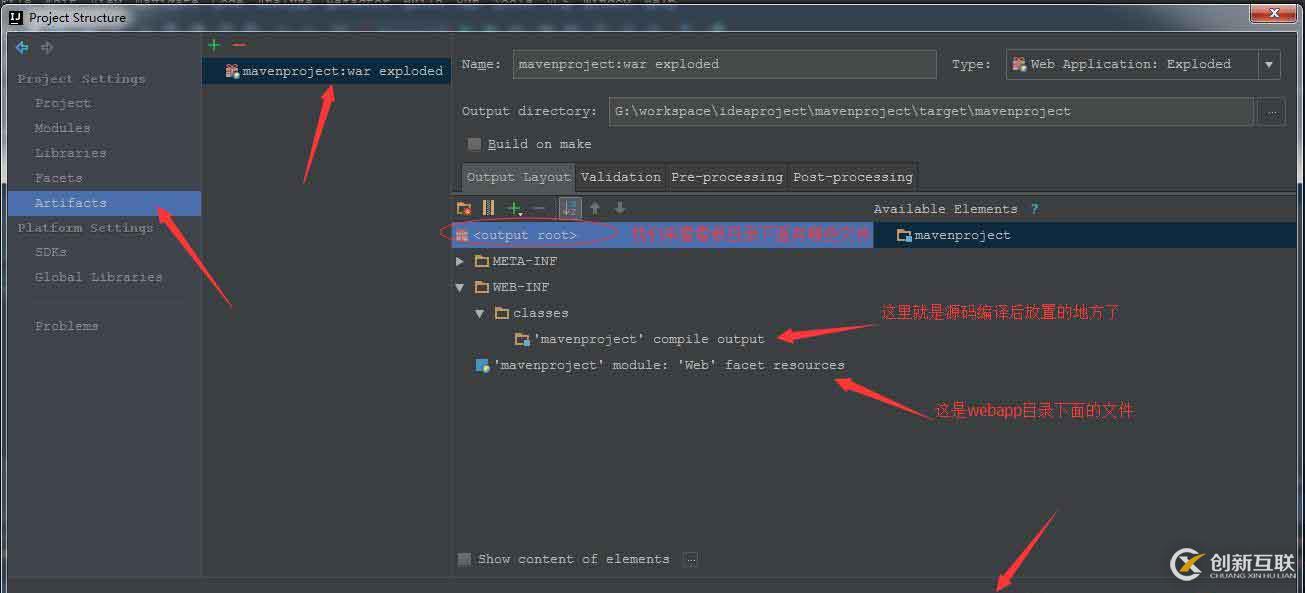The height and width of the screenshot is (593, 1305).
Task: Click the war exploded artifact icon in the list
Action: 232,71
